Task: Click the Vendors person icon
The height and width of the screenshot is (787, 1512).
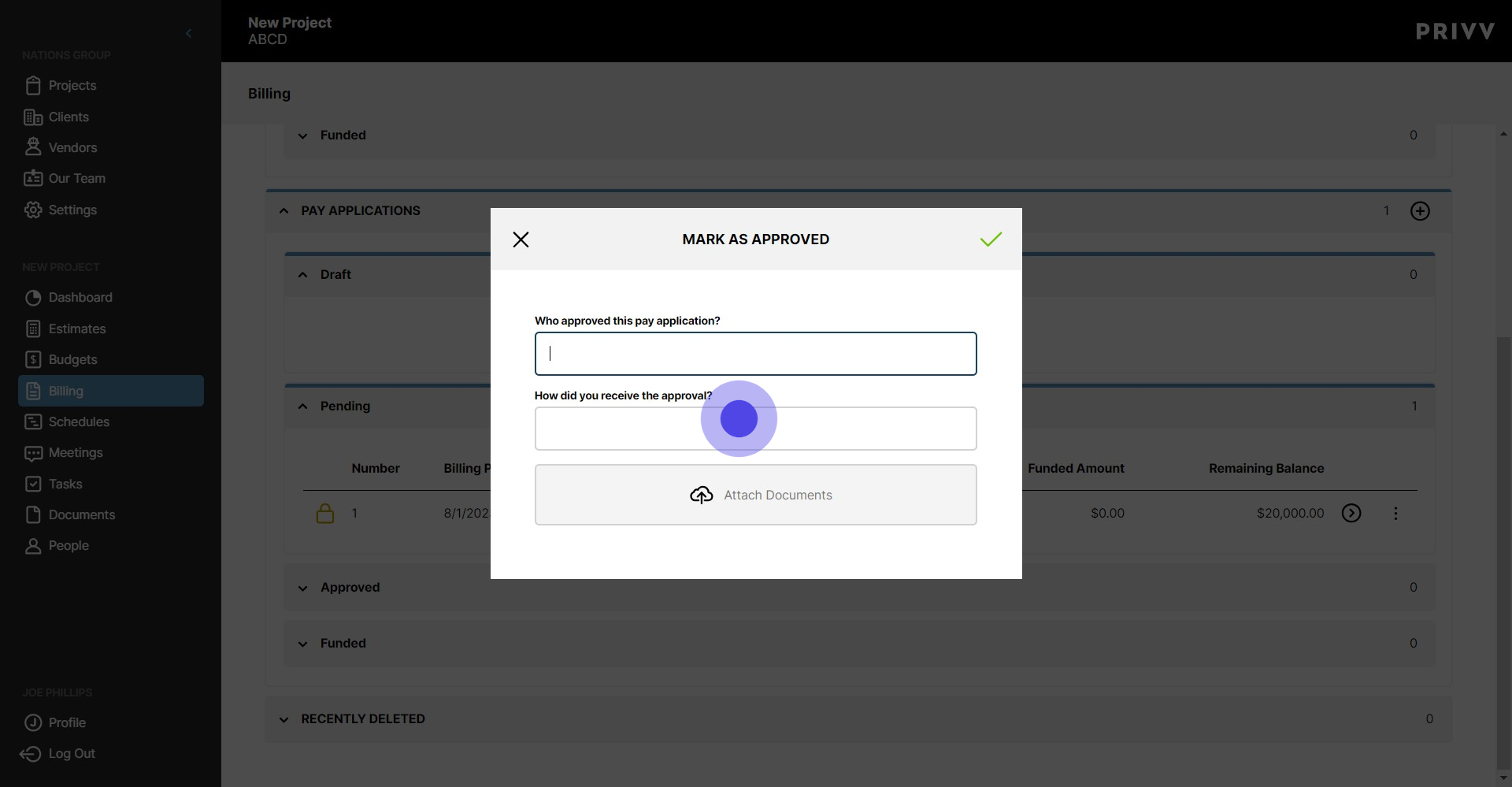Action: (x=33, y=147)
